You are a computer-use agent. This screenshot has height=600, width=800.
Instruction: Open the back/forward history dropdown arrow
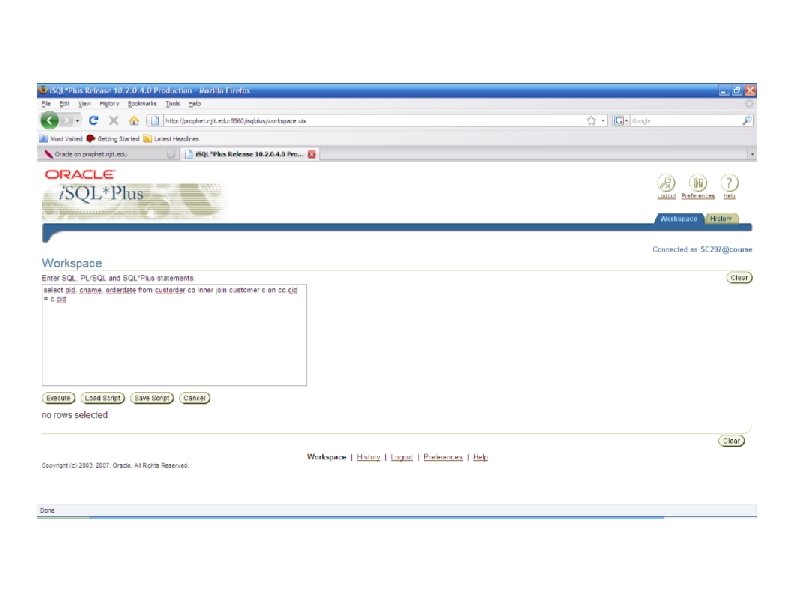point(77,121)
